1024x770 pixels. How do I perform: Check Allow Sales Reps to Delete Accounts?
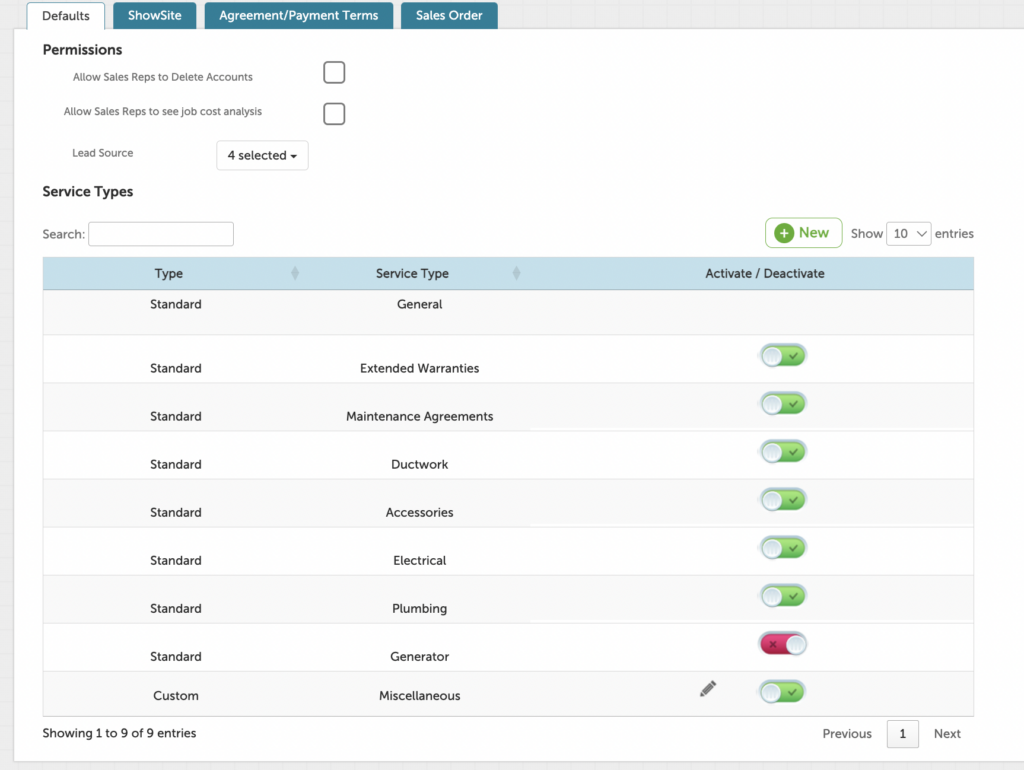(x=334, y=72)
